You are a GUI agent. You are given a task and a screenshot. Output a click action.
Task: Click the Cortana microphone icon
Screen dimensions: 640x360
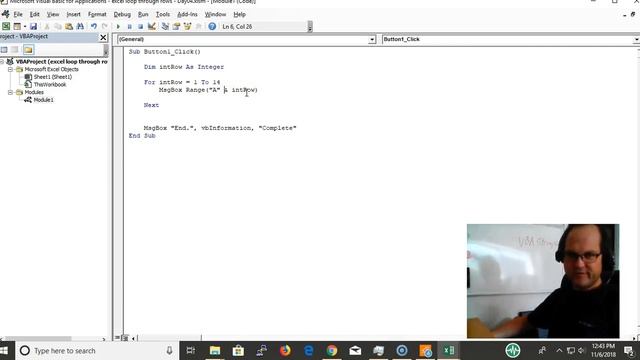click(169, 351)
